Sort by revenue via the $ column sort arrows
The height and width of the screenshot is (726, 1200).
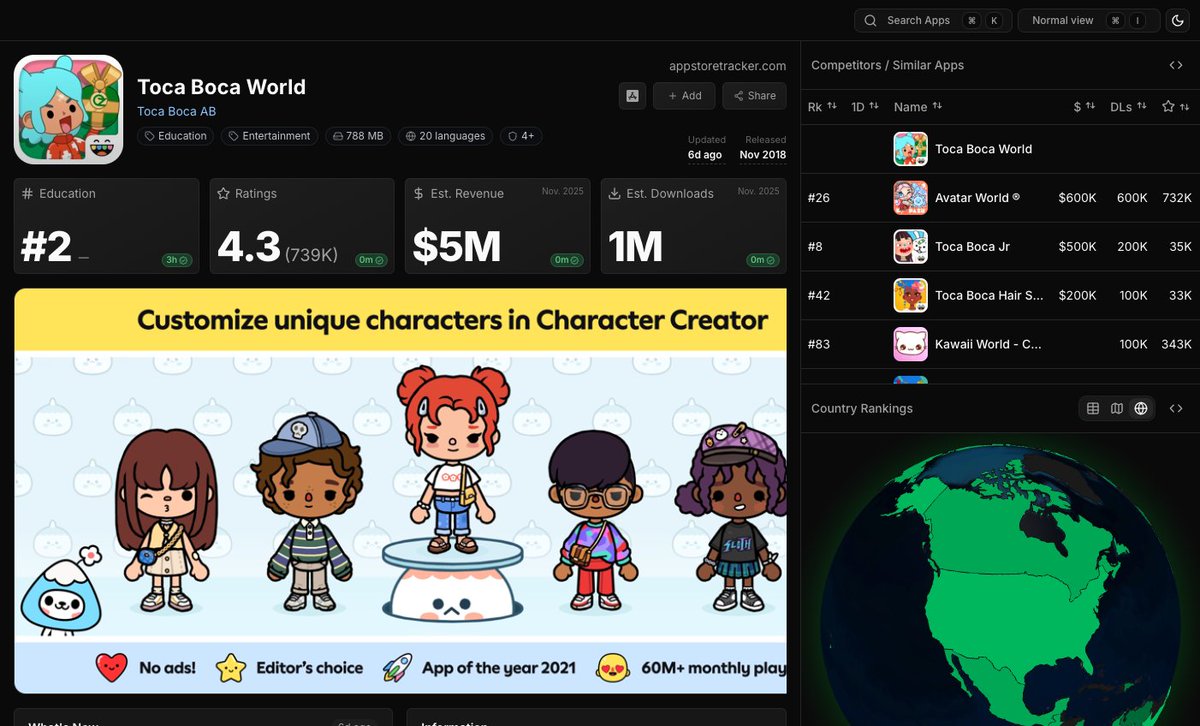coord(1090,106)
